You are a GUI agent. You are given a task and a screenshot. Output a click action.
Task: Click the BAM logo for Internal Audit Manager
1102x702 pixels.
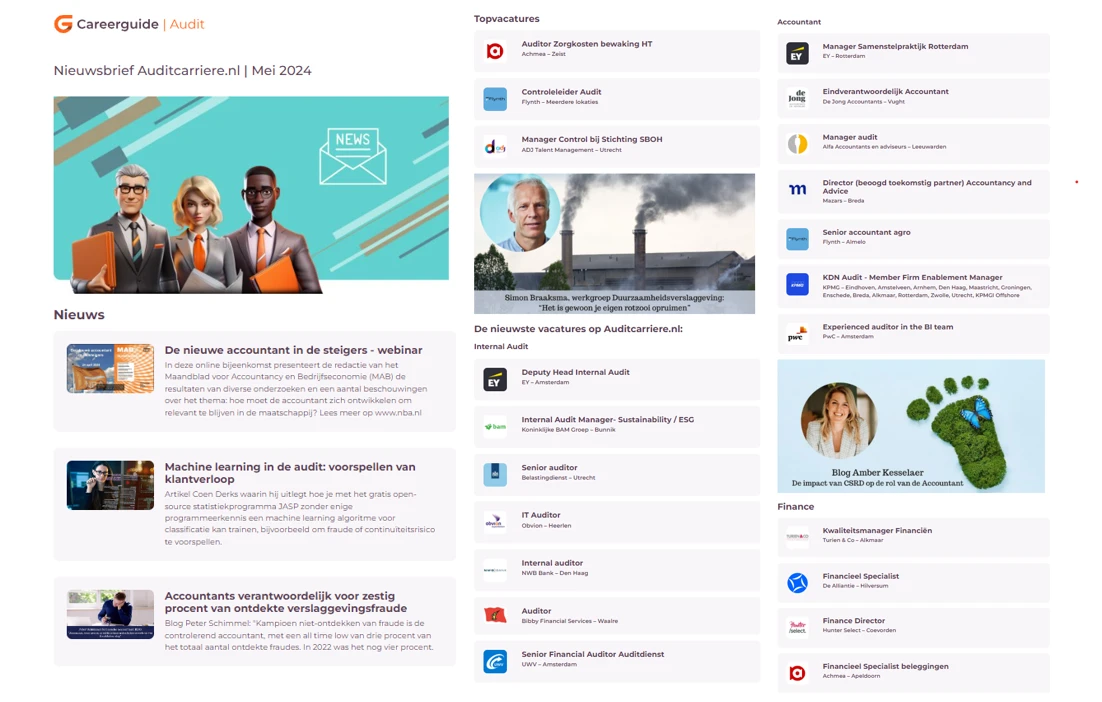point(495,427)
